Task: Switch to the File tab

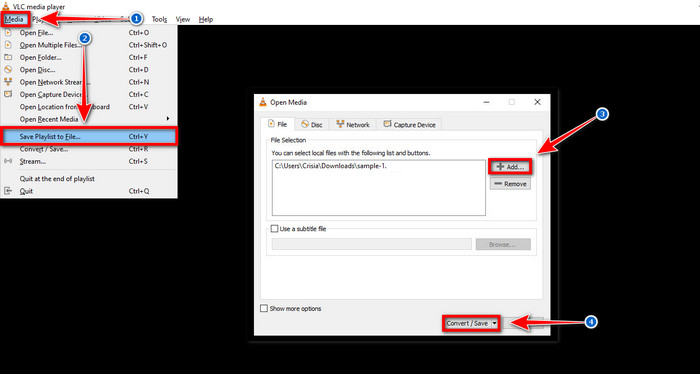Action: (x=277, y=125)
